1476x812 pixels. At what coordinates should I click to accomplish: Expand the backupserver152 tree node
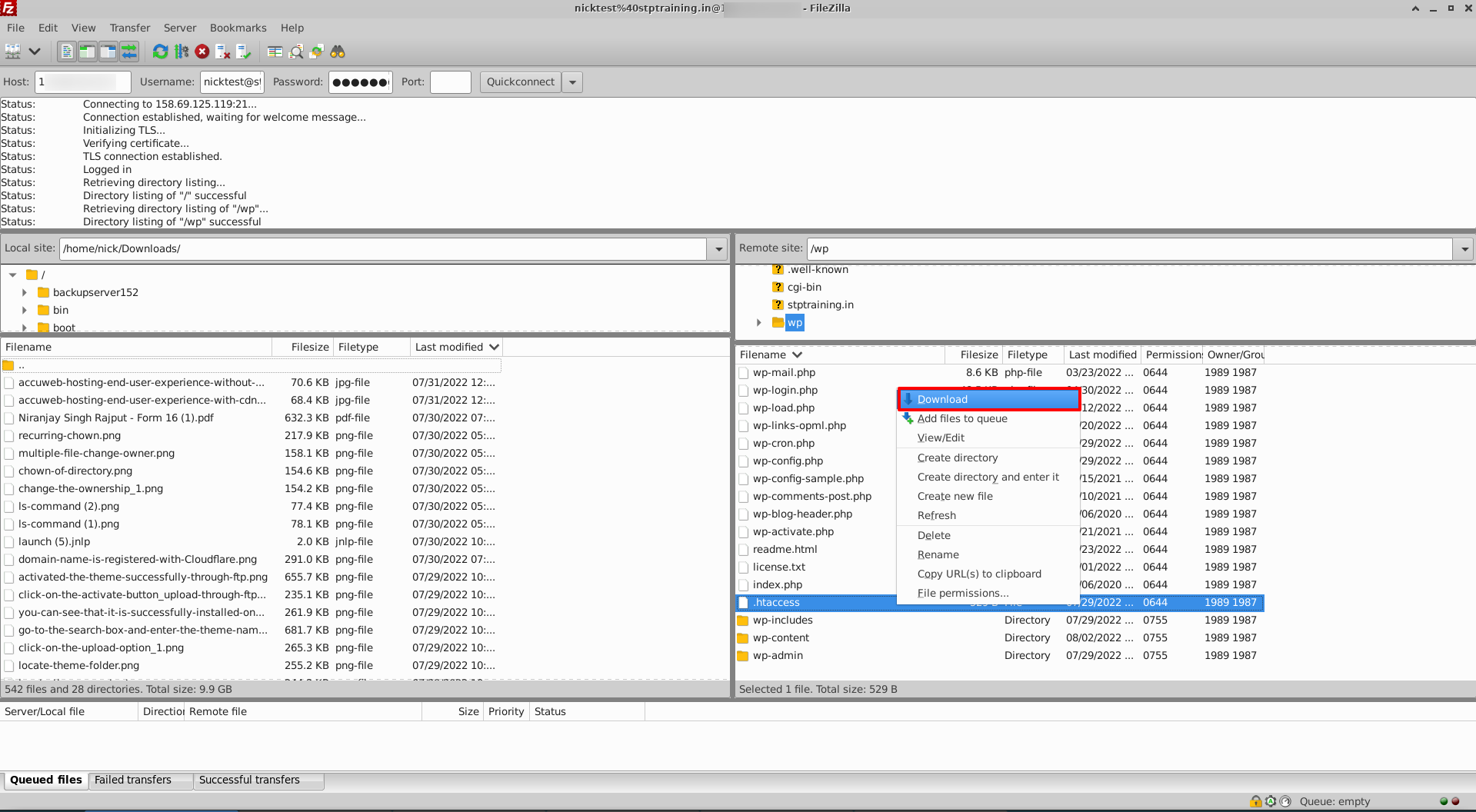(x=25, y=292)
